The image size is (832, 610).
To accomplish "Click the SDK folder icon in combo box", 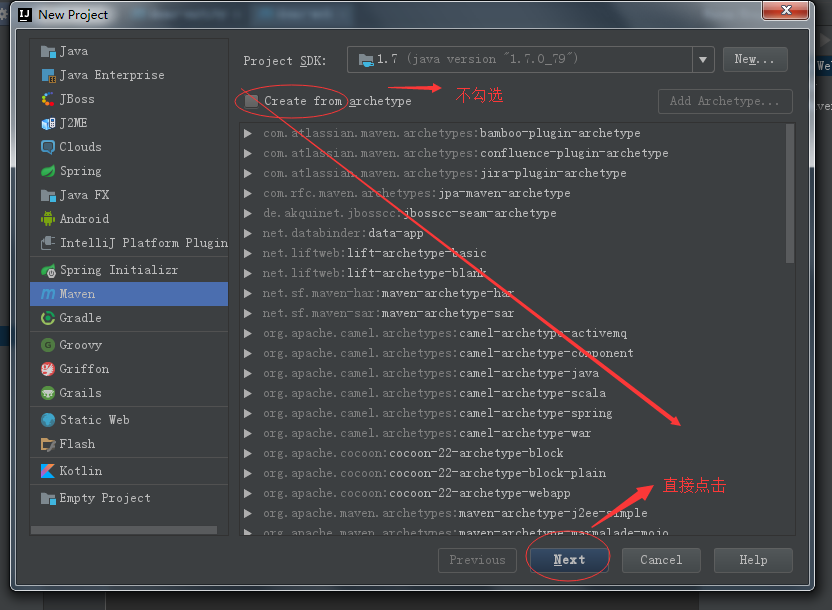I will click(x=366, y=60).
